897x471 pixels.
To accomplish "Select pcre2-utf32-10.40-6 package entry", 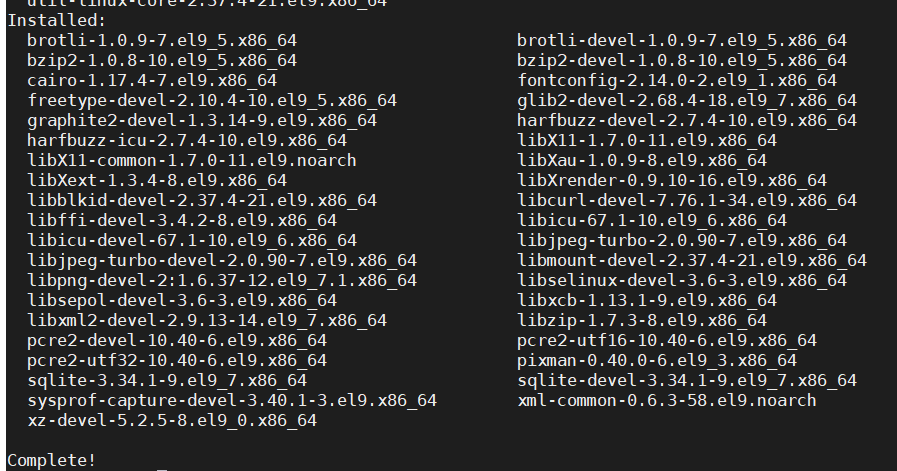I will coord(177,360).
